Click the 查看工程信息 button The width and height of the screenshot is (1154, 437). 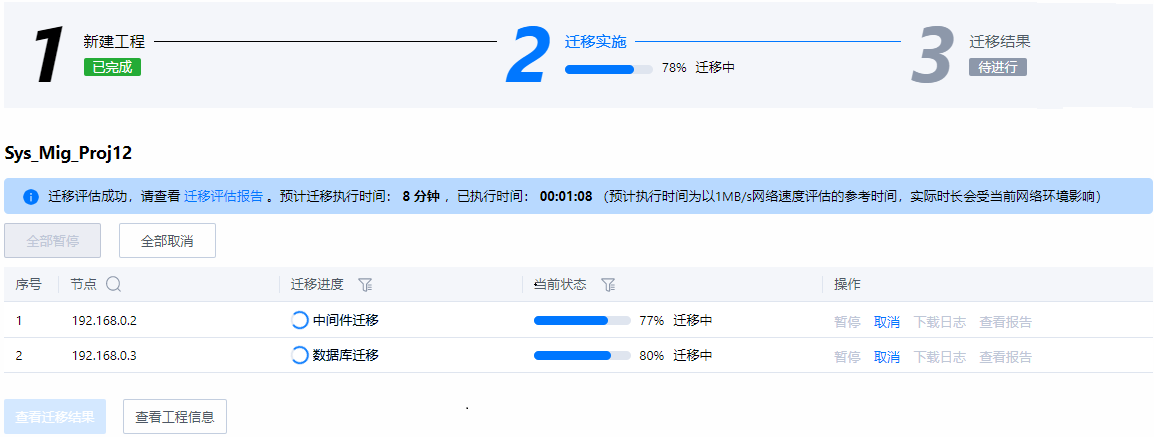click(x=174, y=416)
